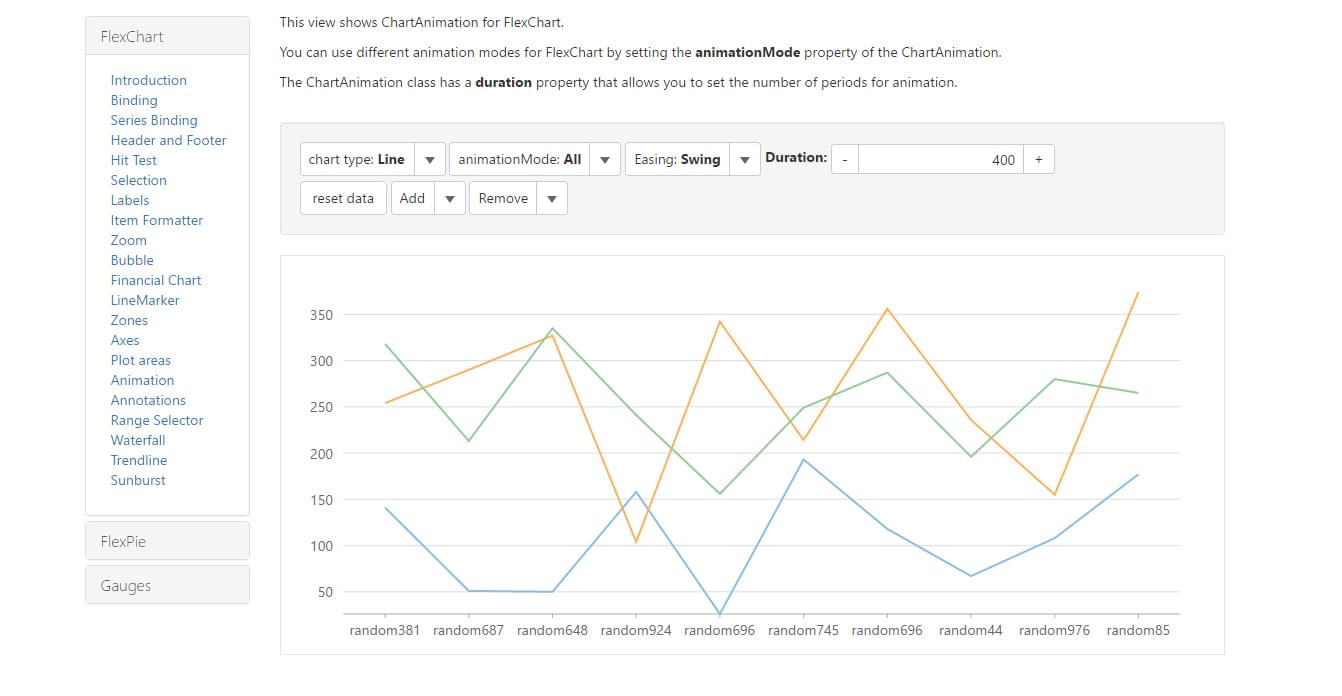Open the Introduction link
Screen dimensions: 1342x696
click(148, 80)
